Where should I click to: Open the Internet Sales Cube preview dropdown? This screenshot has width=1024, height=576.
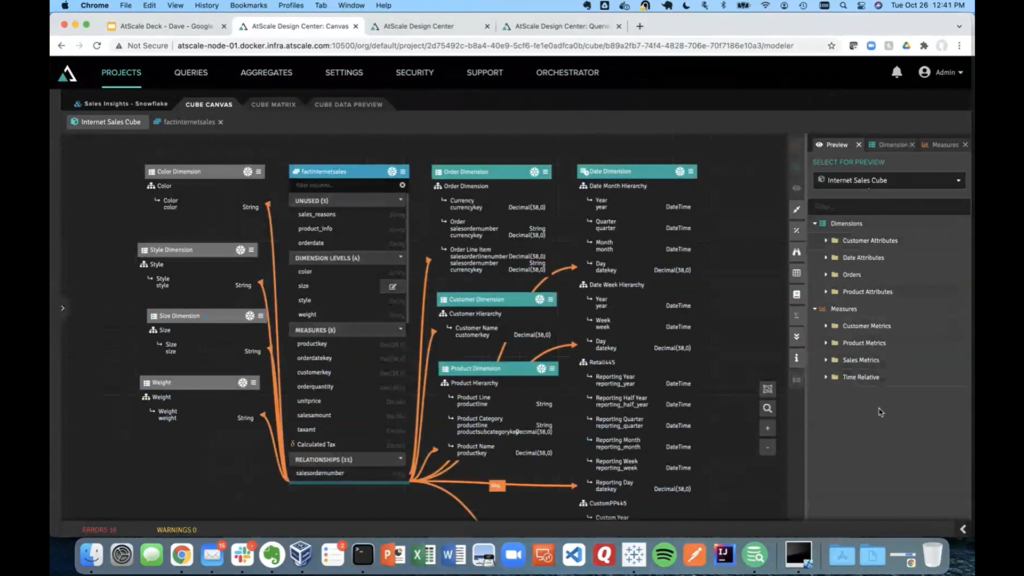point(889,180)
